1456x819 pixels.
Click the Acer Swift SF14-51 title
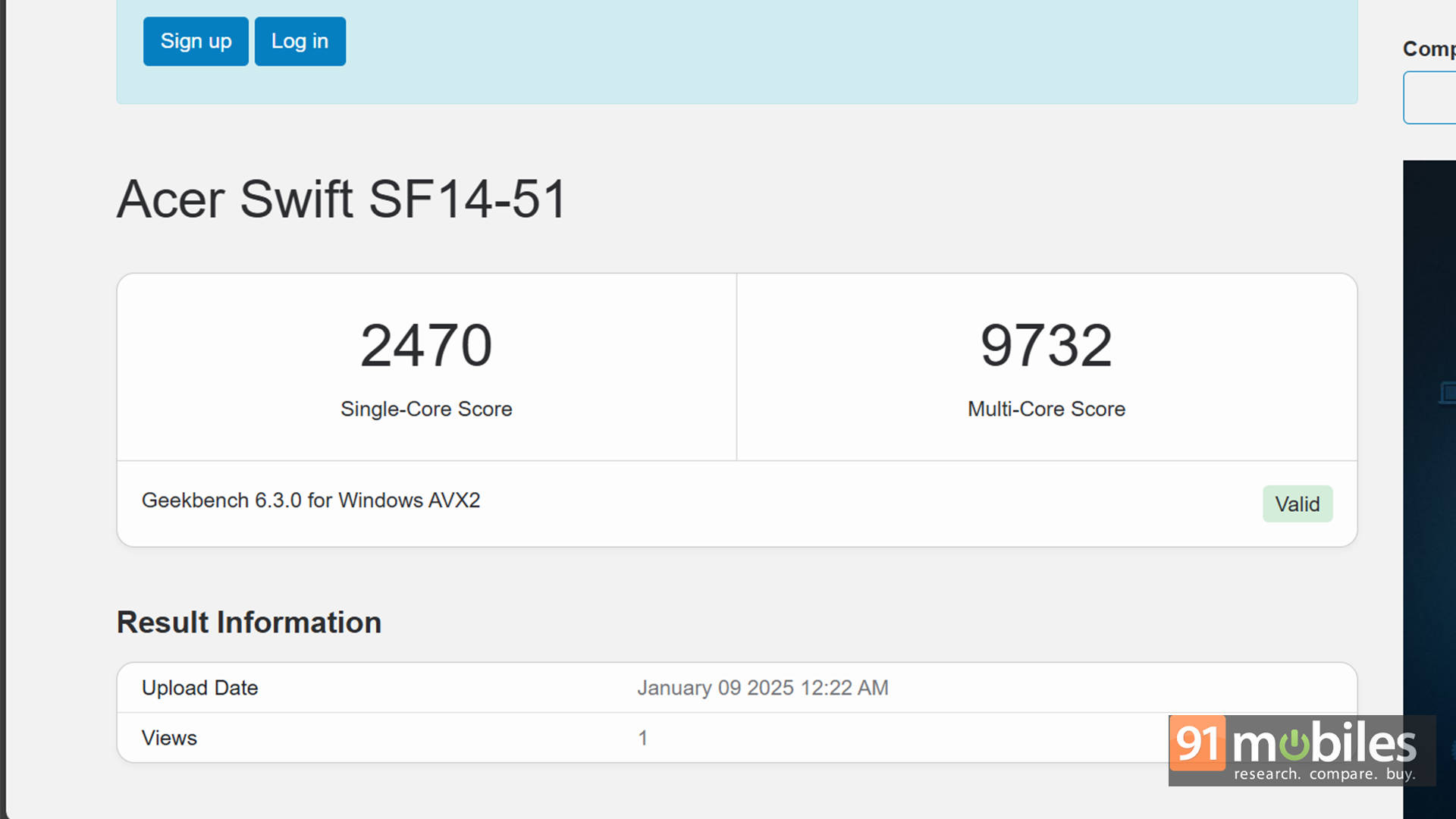tap(341, 199)
